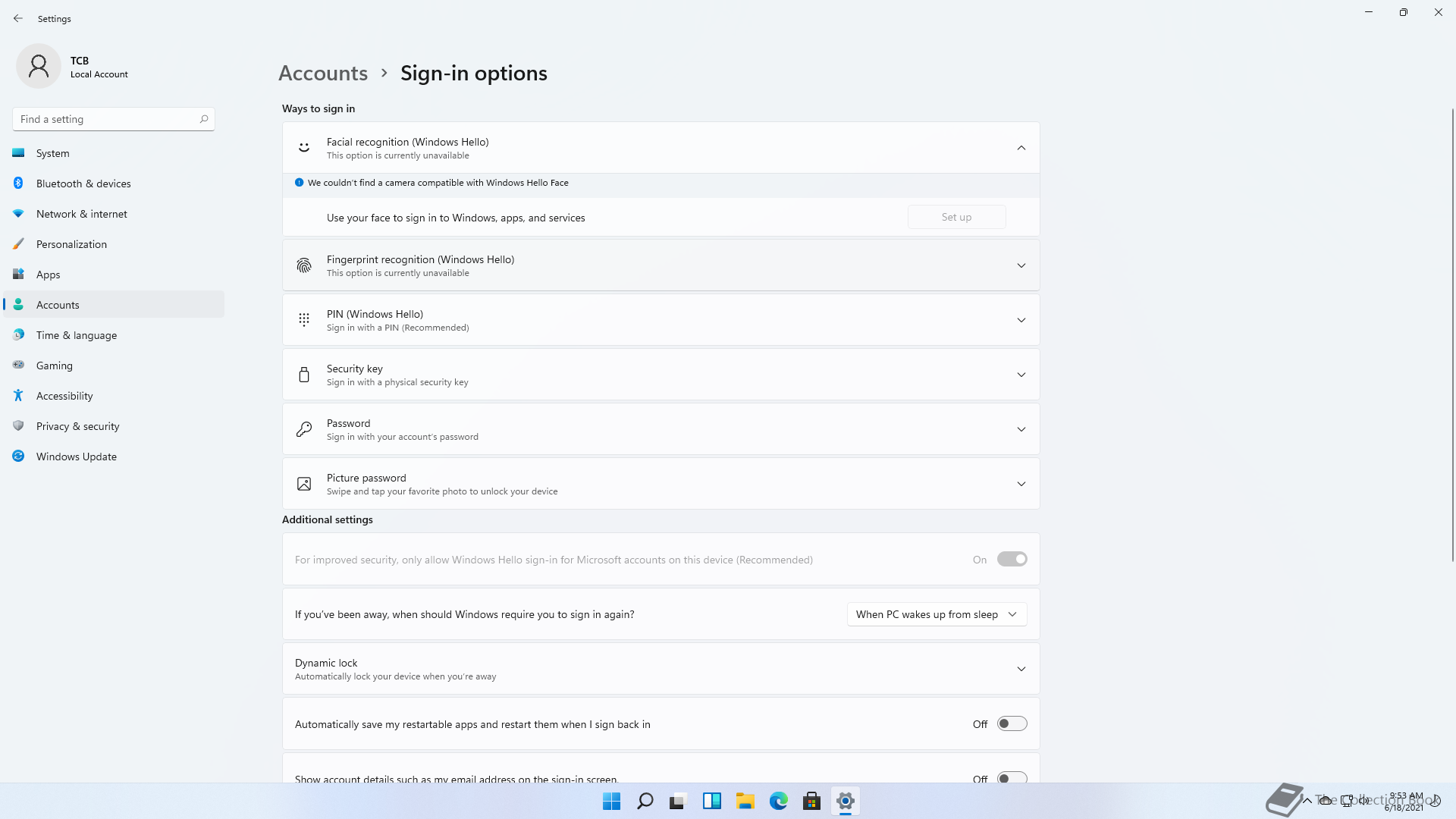Click the Settings gear on the taskbar

point(846,801)
